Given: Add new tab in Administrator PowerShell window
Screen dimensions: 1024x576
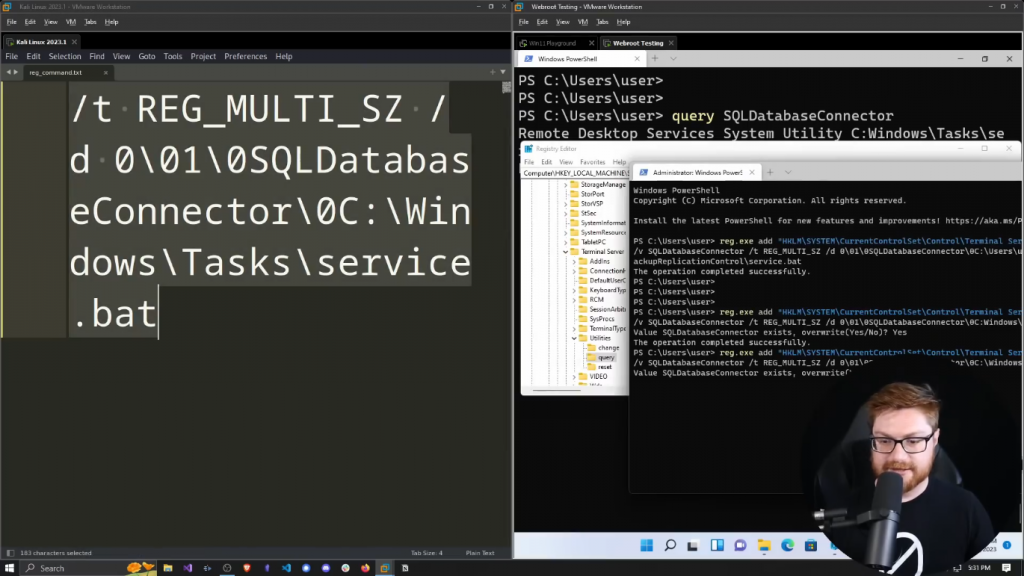Looking at the screenshot, I should point(770,172).
